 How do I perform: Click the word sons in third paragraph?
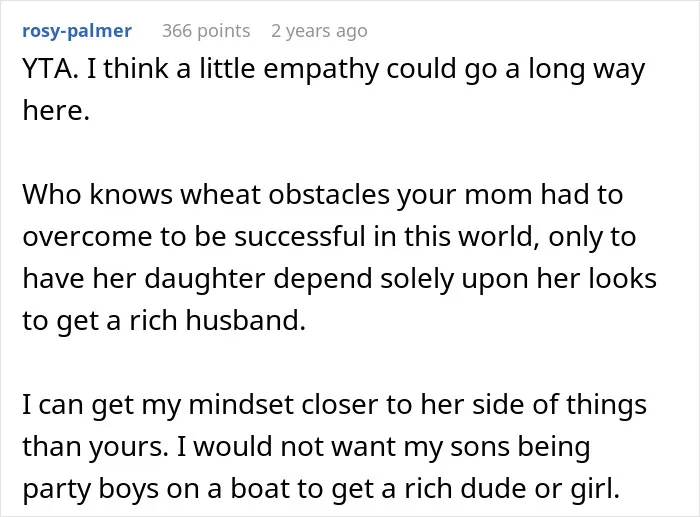(x=480, y=448)
